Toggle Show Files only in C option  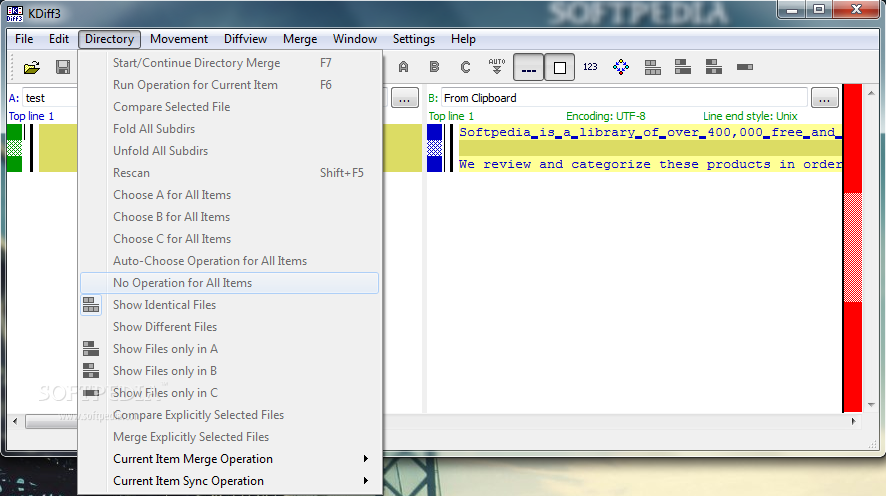229,393
